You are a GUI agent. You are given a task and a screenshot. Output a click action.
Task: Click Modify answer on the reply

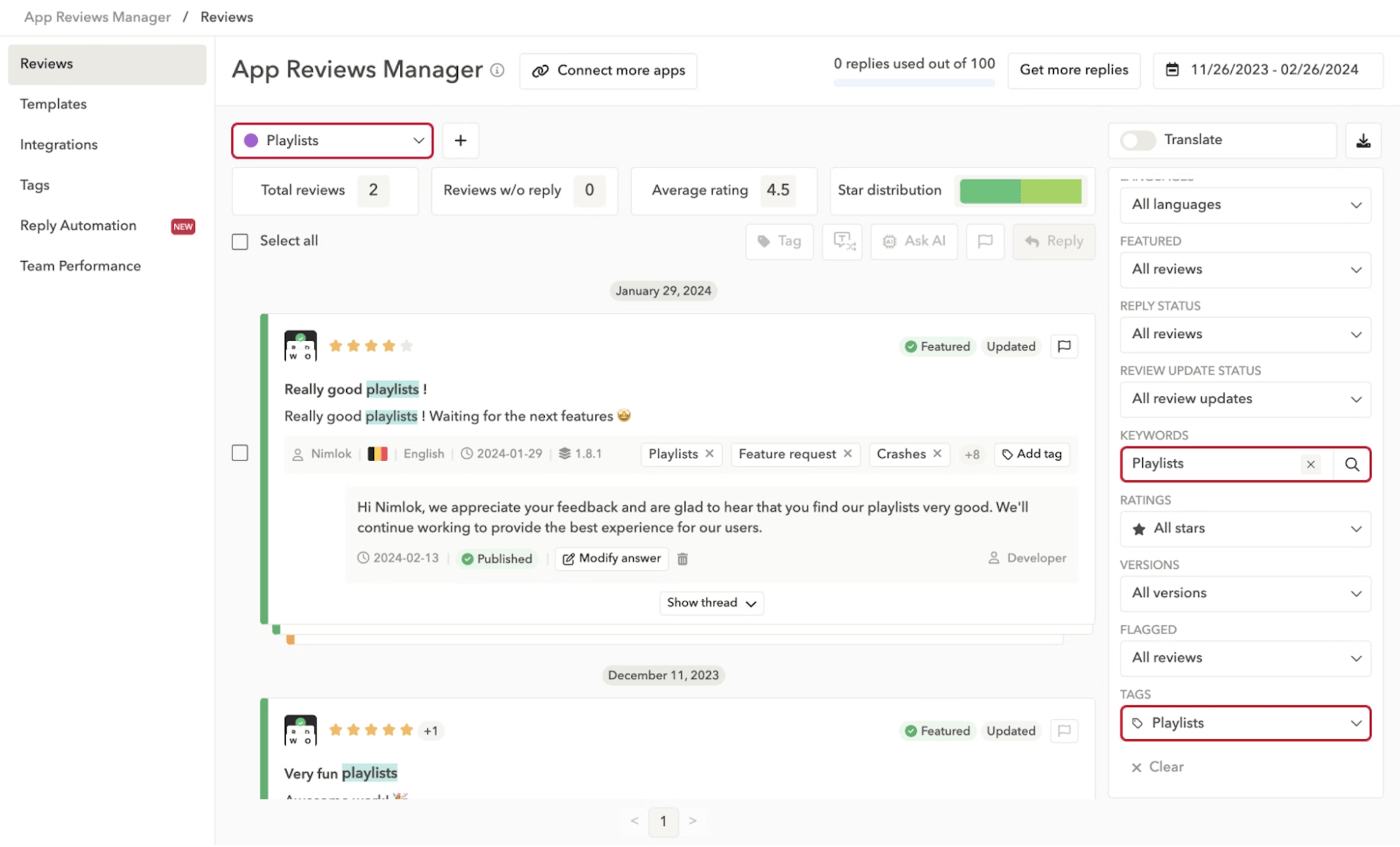[612, 559]
